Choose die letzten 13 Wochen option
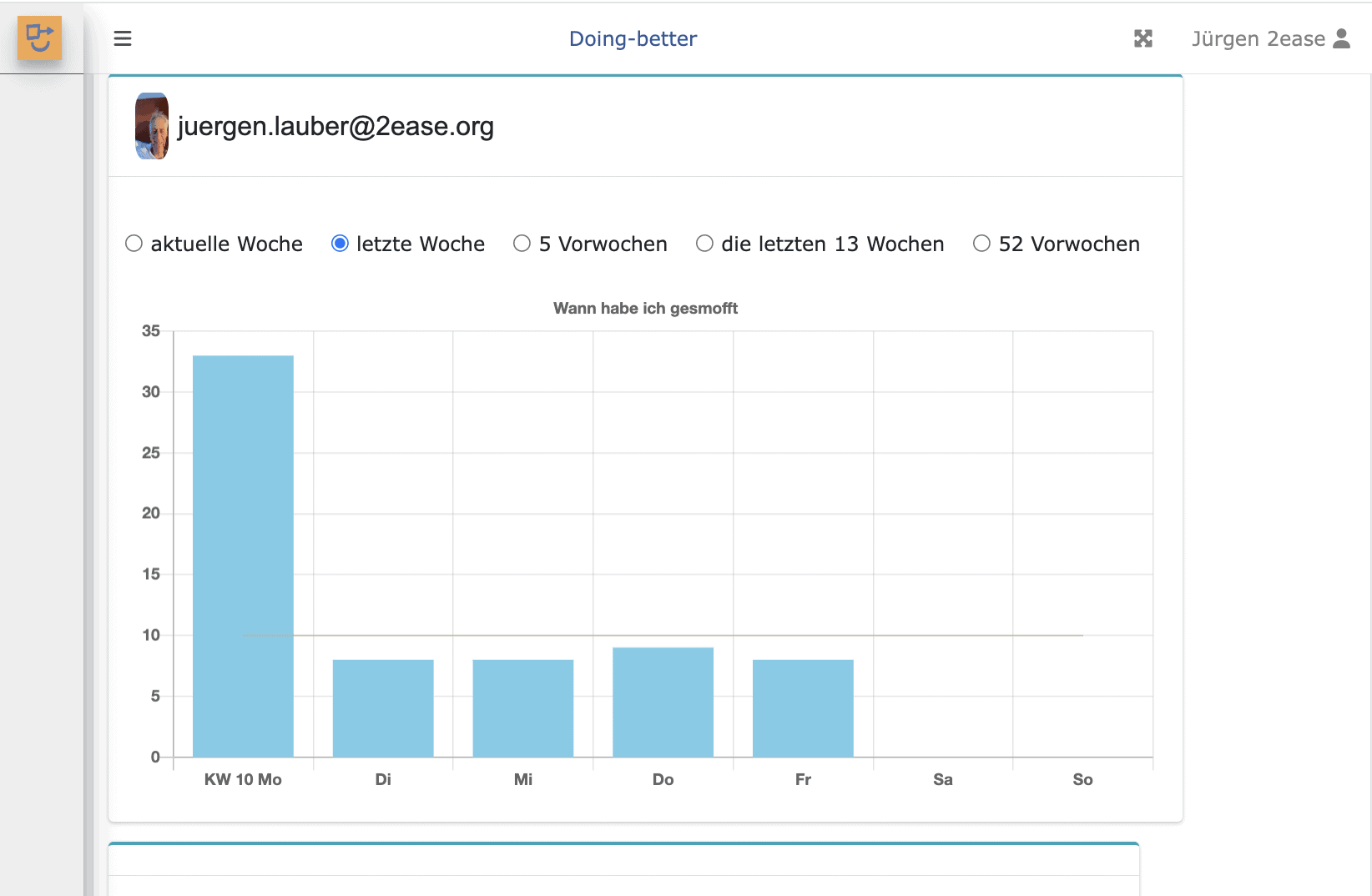1372x896 pixels. coord(704,244)
